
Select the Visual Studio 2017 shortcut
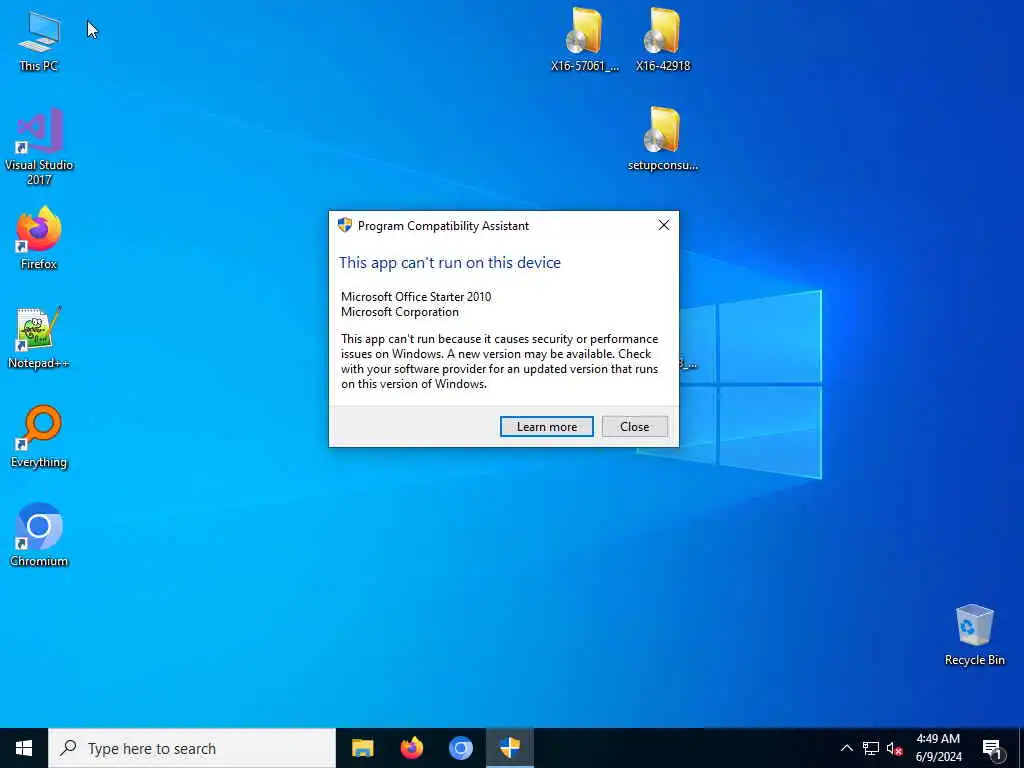point(39,147)
